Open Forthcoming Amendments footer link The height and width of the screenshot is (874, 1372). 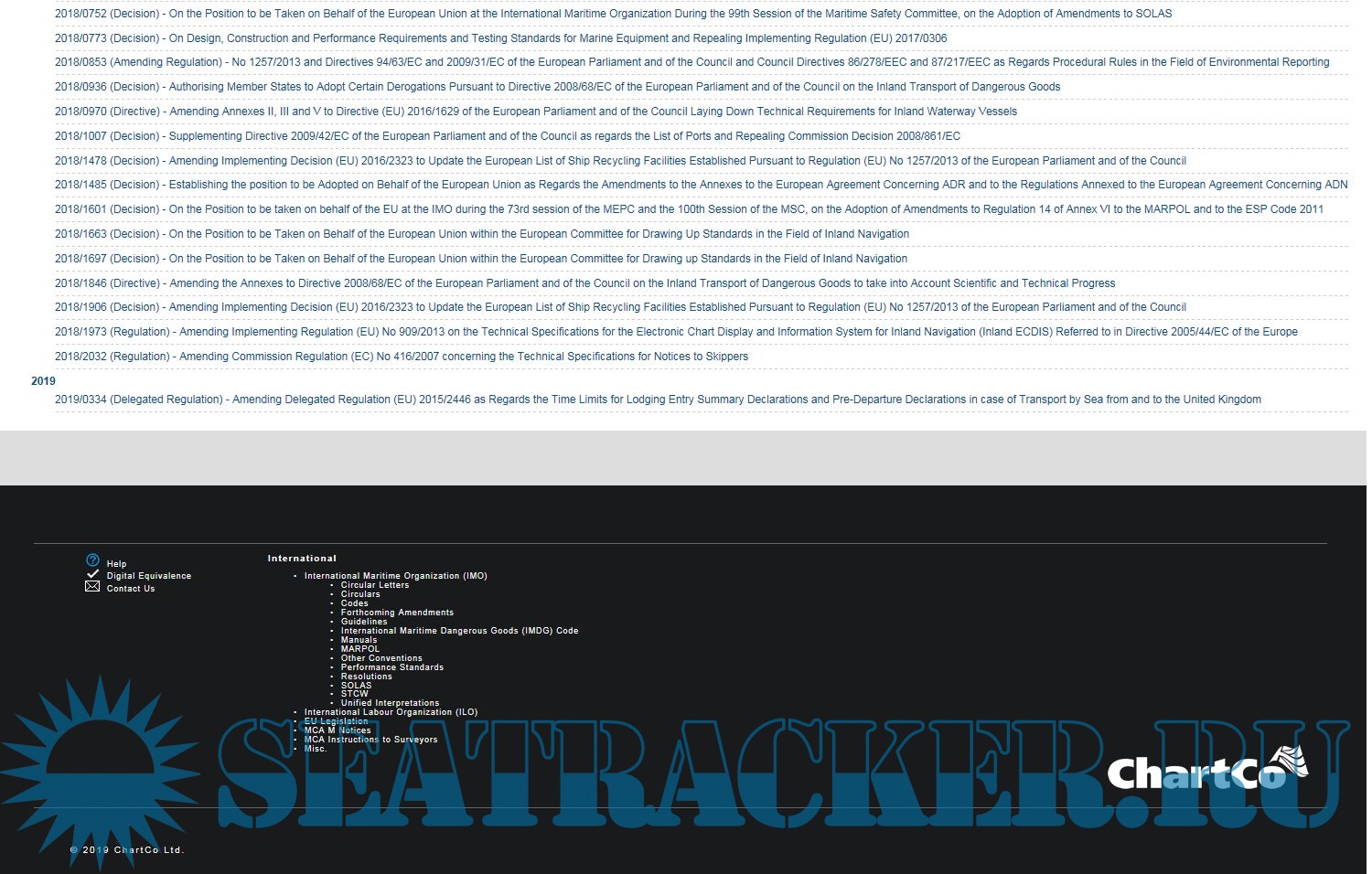tap(397, 613)
